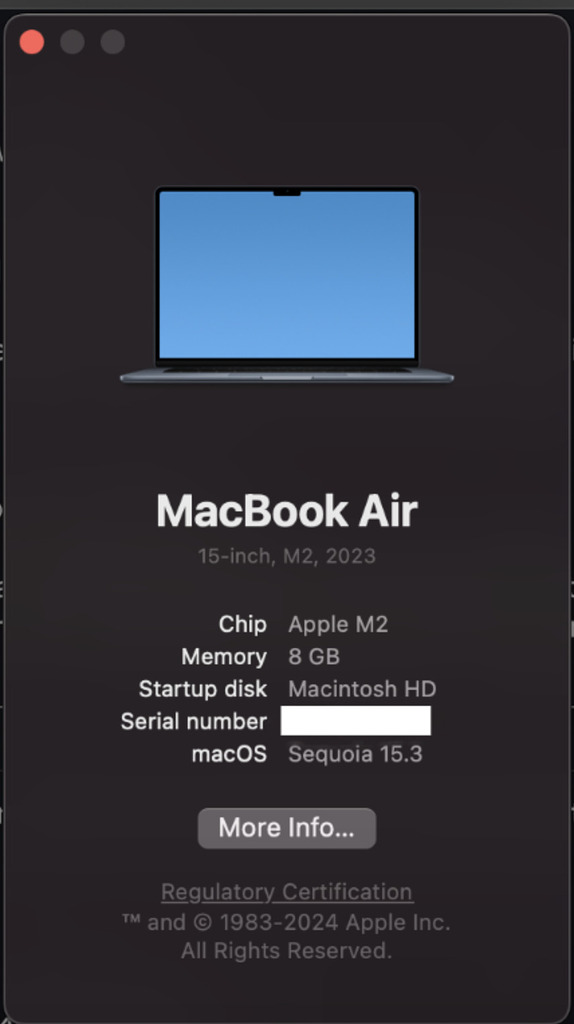This screenshot has height=1024, width=574.
Task: Select the MacBook Air title text
Action: click(x=287, y=510)
